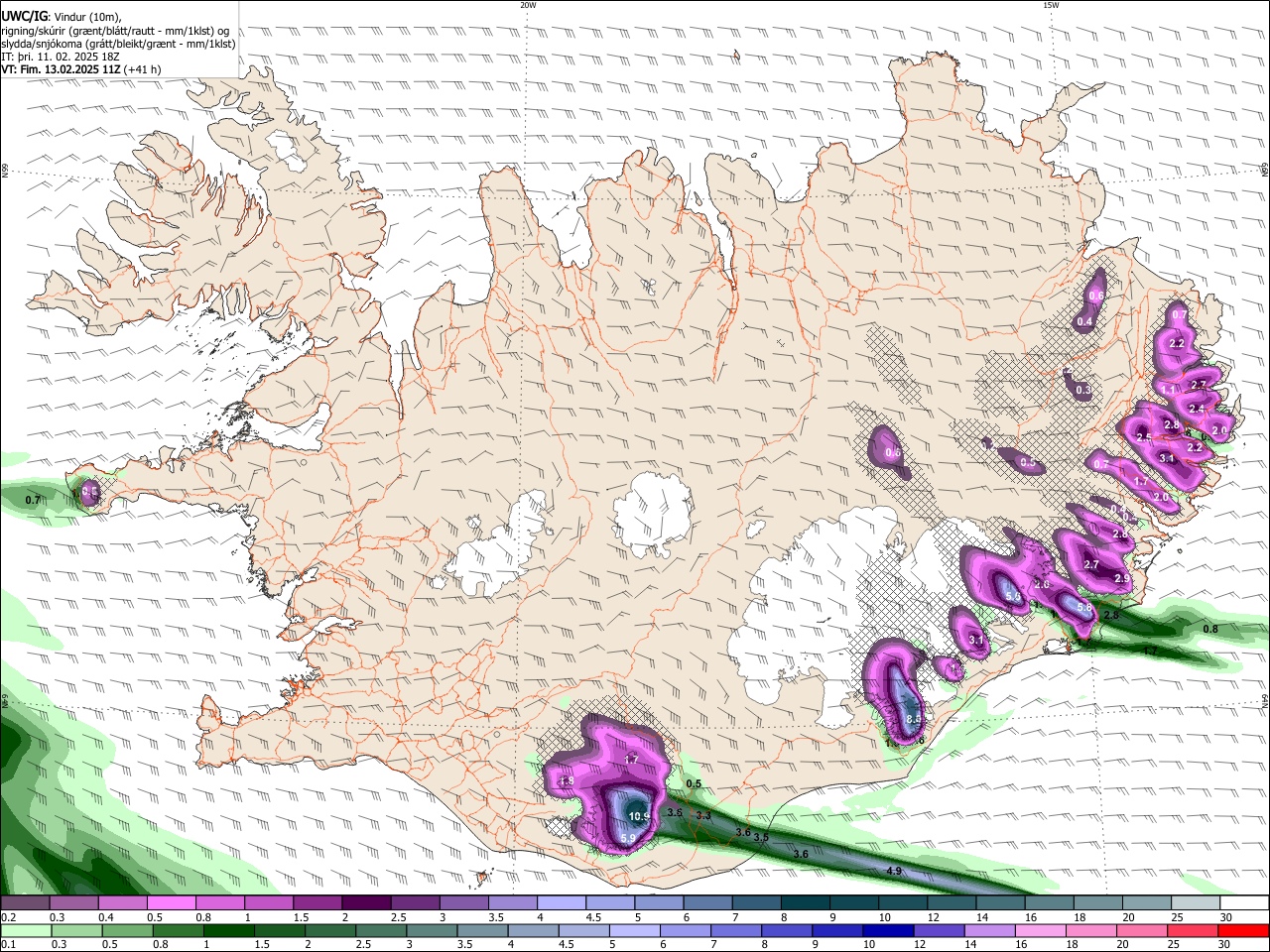Click the UWC/IG title text
The width and height of the screenshot is (1270, 952).
(x=23, y=17)
